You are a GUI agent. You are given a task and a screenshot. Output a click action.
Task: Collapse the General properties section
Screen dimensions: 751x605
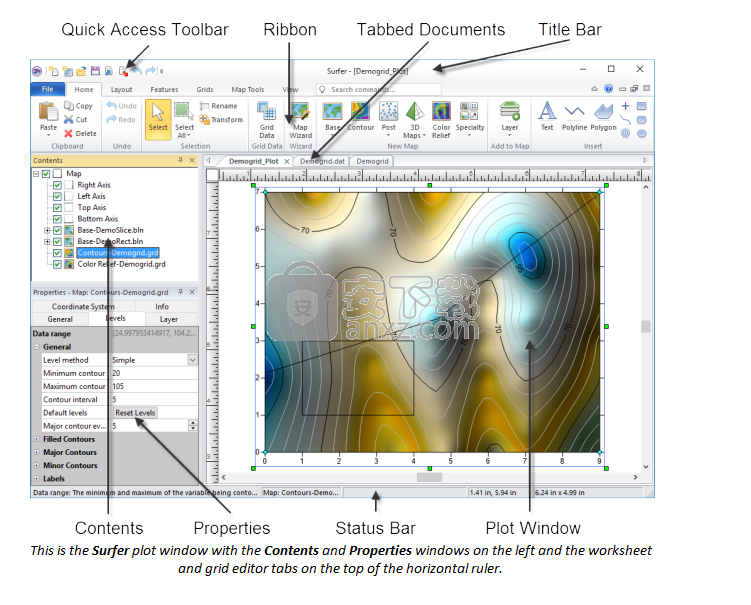(x=37, y=347)
